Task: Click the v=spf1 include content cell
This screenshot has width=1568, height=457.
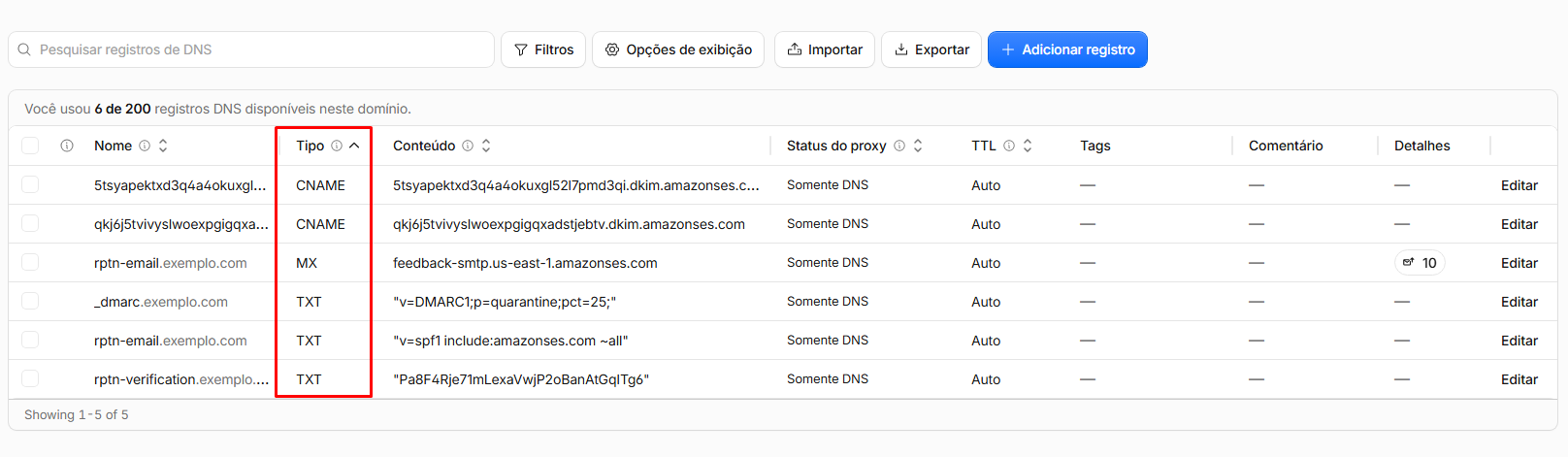Action: pos(510,341)
